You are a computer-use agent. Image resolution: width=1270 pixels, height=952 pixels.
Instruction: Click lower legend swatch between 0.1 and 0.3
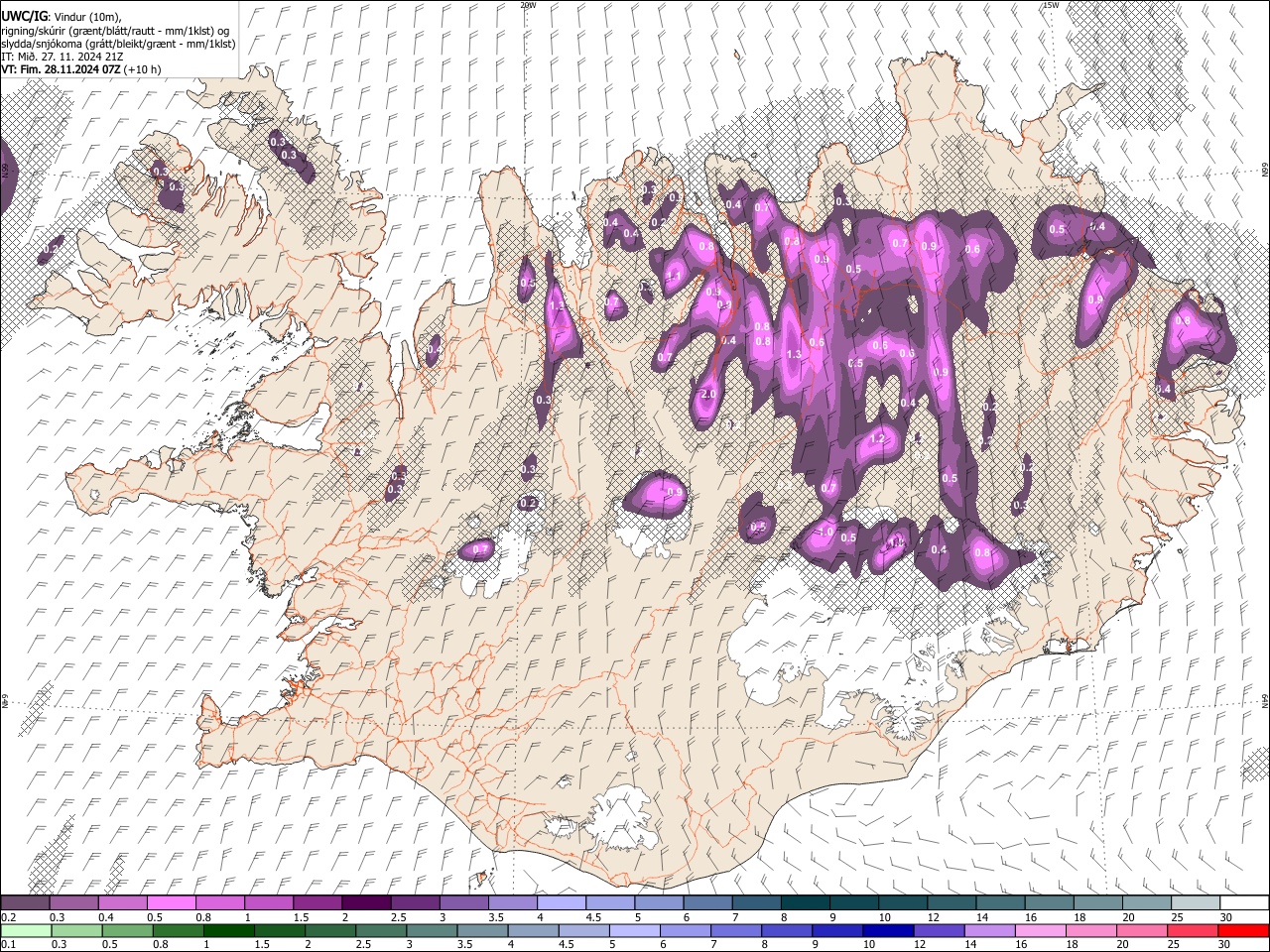tap(26, 930)
